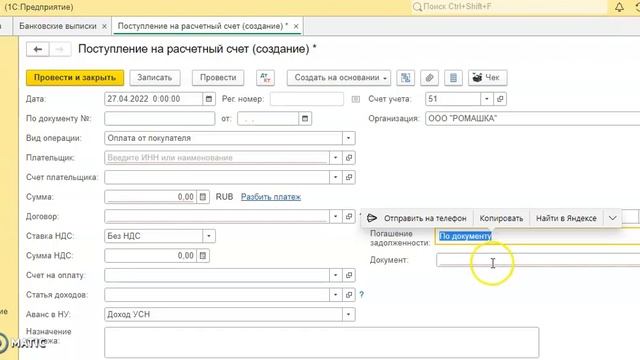Expand Статья доходов dropdown arrow
The width and height of the screenshot is (640, 360).
coord(336,295)
